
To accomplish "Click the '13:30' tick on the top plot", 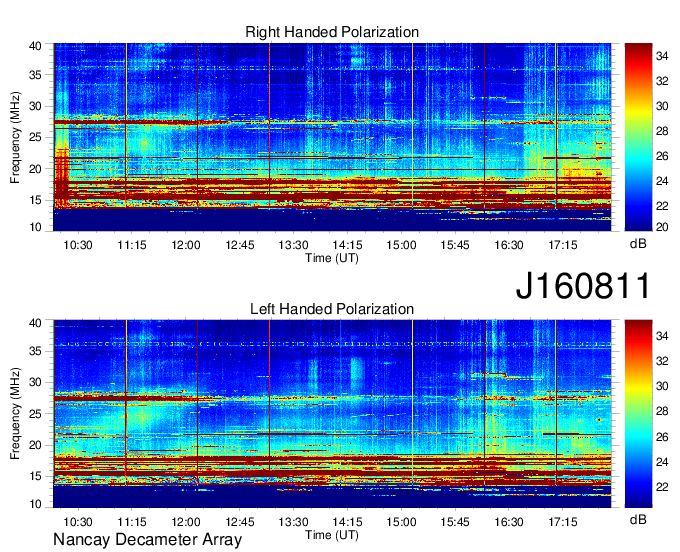I will point(293,245).
